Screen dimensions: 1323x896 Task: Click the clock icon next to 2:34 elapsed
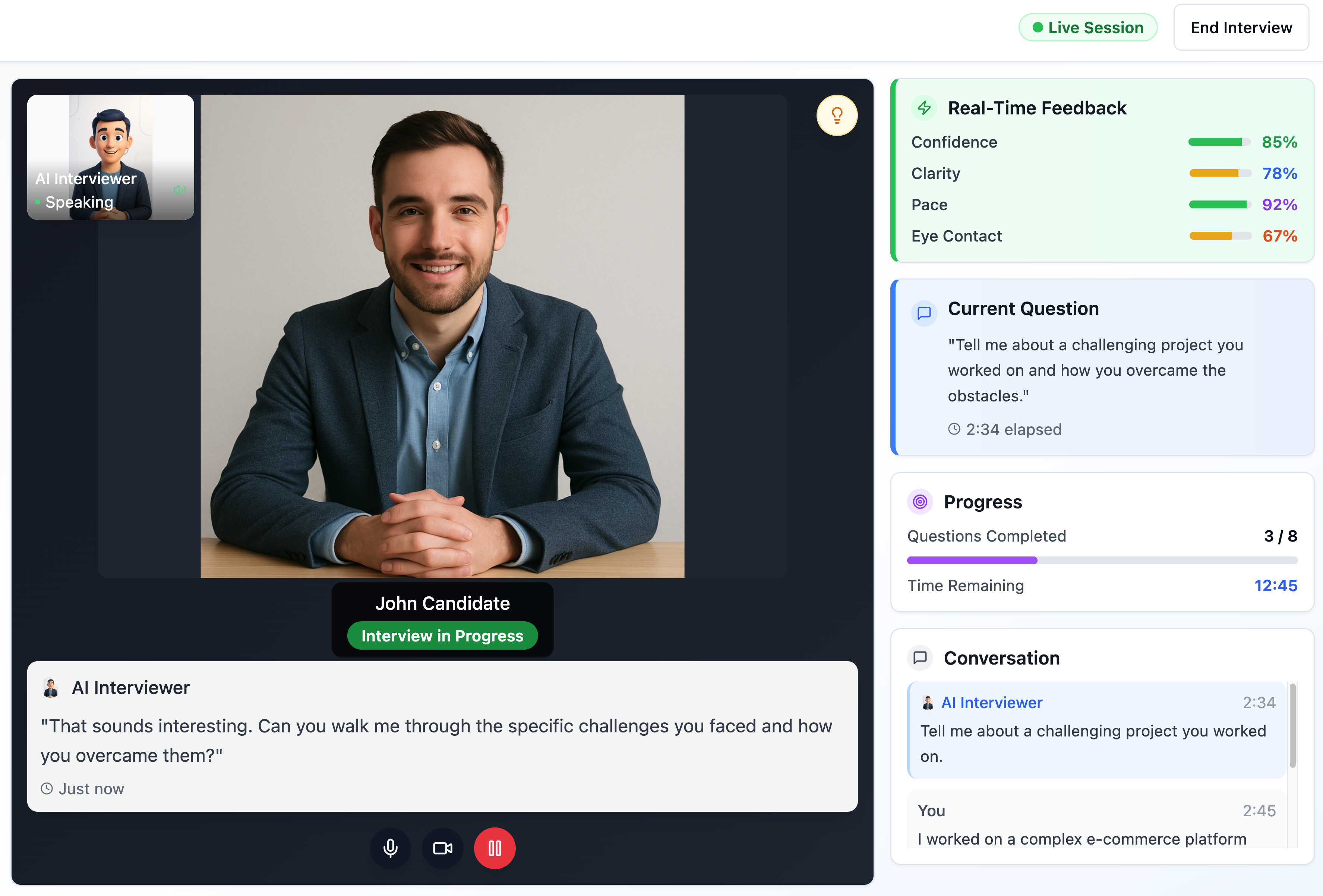[954, 429]
